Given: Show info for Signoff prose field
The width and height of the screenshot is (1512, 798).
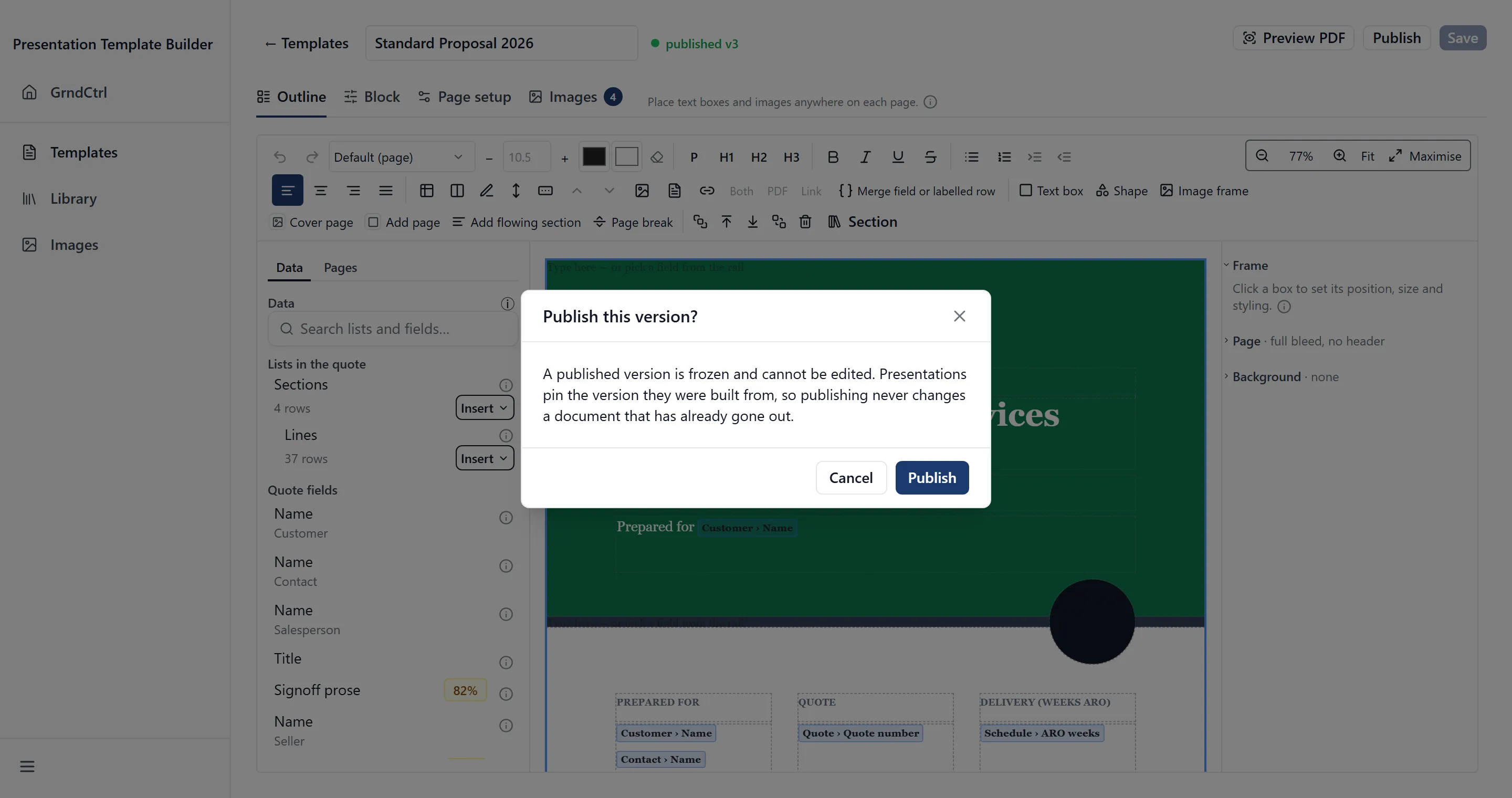Looking at the screenshot, I should click(506, 694).
